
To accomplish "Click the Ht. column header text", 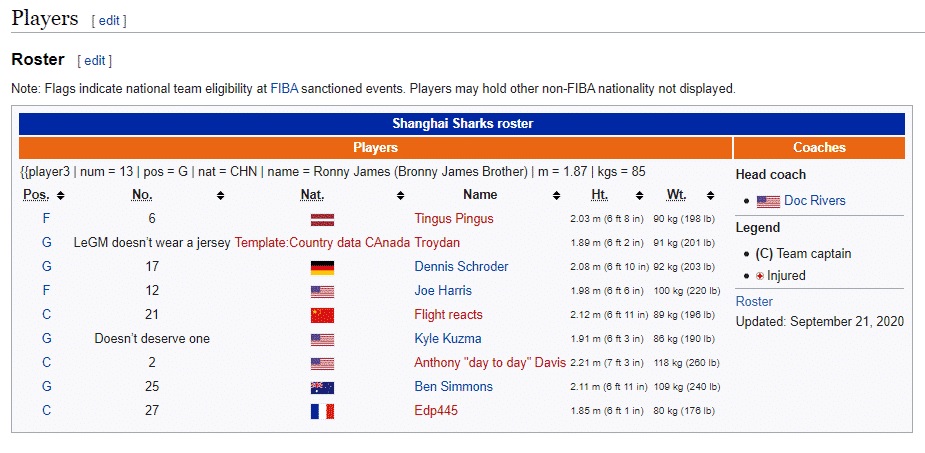I will click(600, 195).
